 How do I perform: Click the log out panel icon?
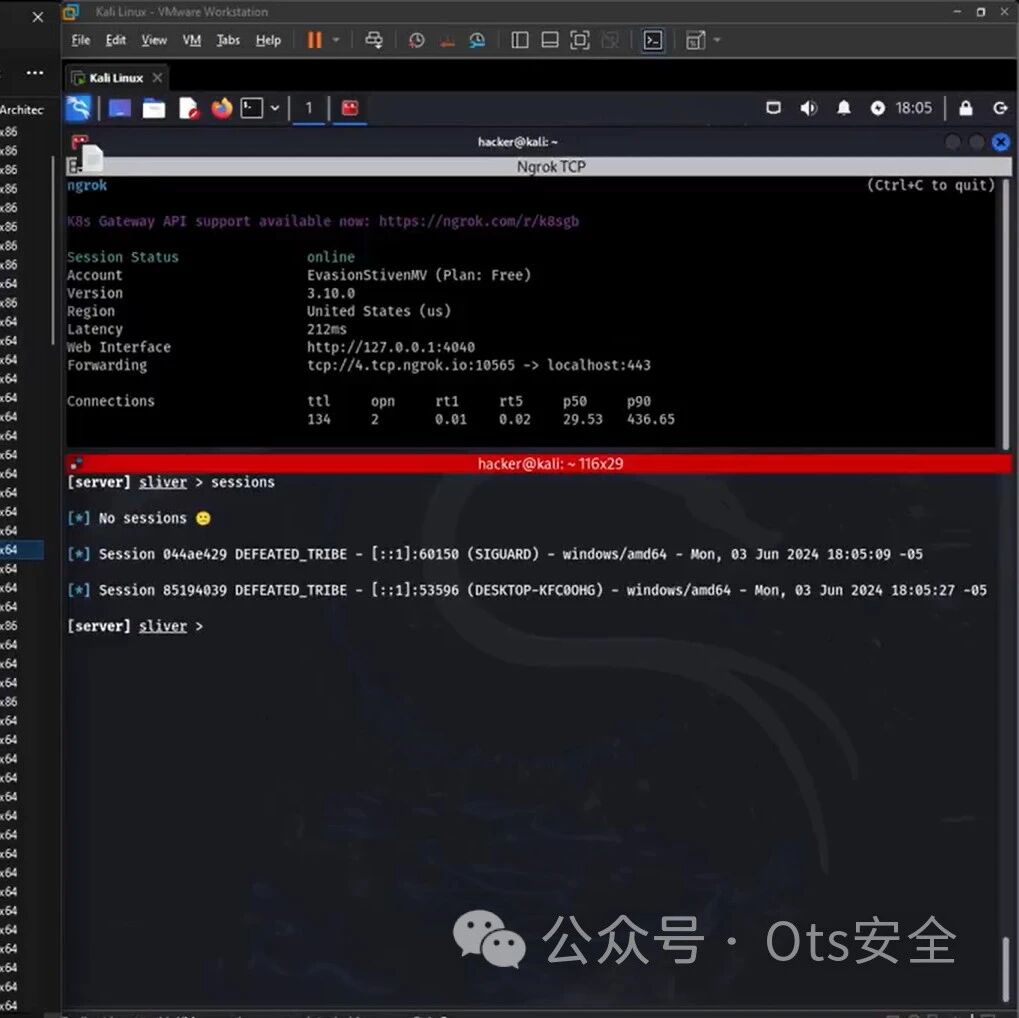[1001, 108]
